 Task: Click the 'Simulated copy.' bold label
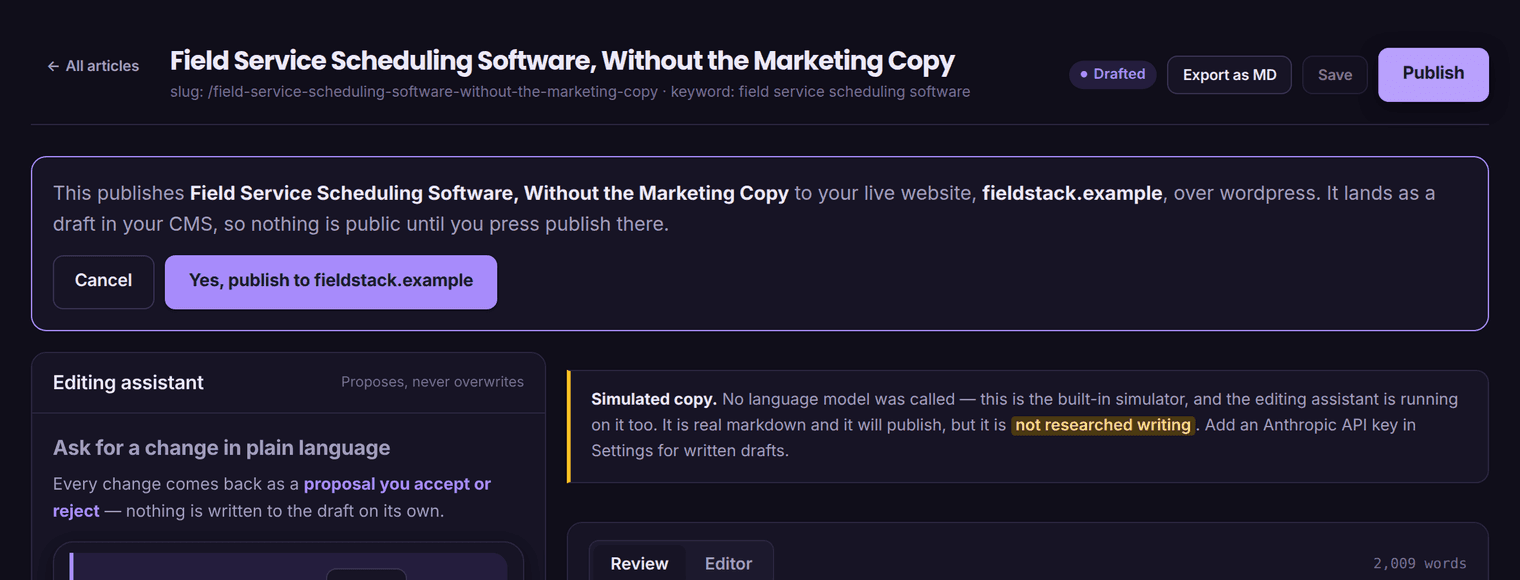tap(654, 399)
